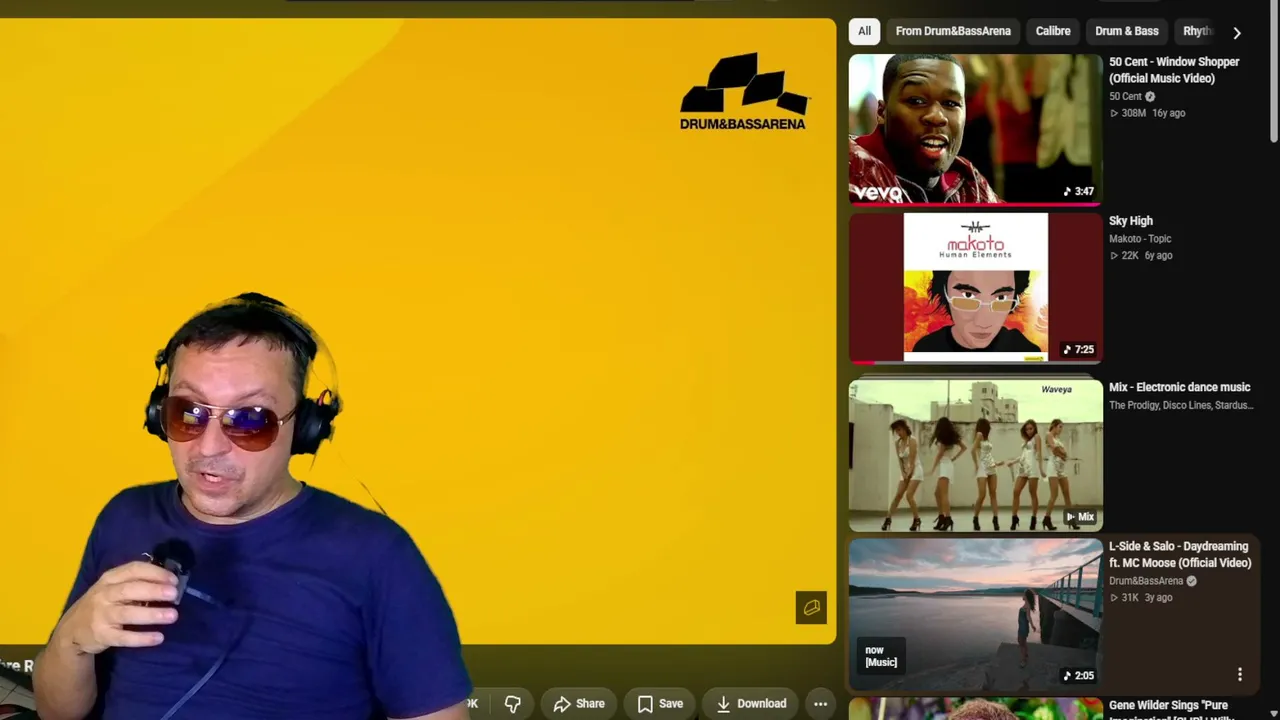Open the 'Sky High' video title
Image resolution: width=1280 pixels, height=720 pixels.
(x=1131, y=221)
